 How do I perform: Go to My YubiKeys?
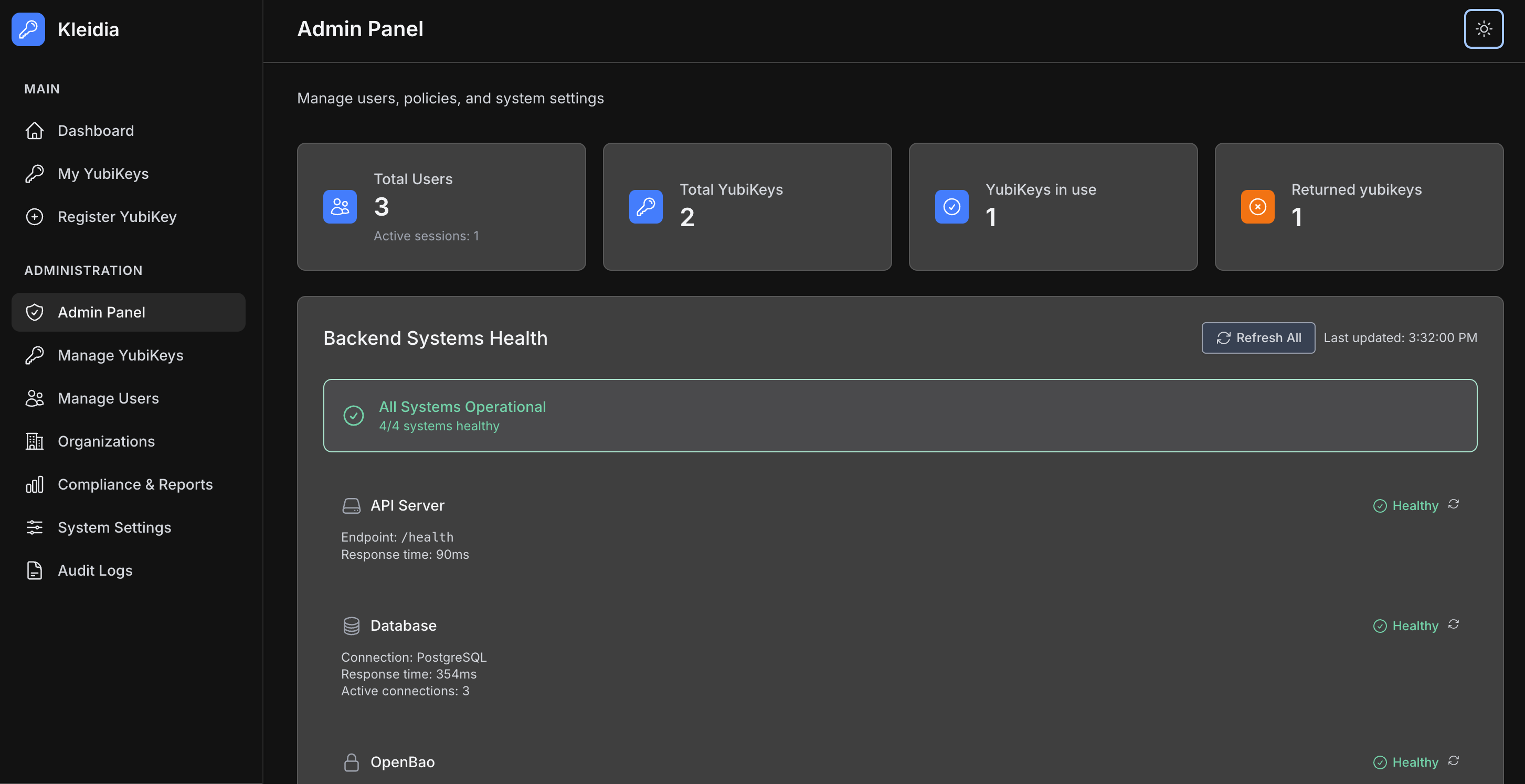pyautogui.click(x=103, y=174)
